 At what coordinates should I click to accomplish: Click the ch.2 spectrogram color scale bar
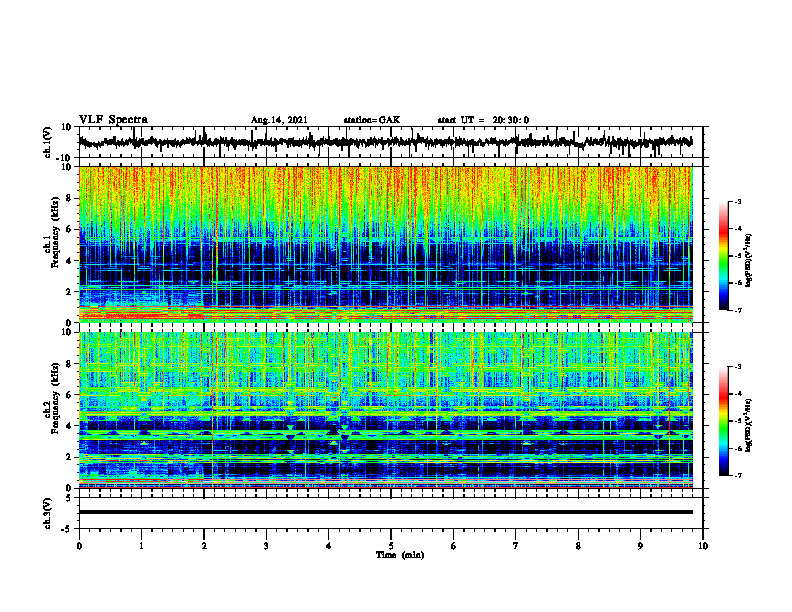pyautogui.click(x=723, y=421)
